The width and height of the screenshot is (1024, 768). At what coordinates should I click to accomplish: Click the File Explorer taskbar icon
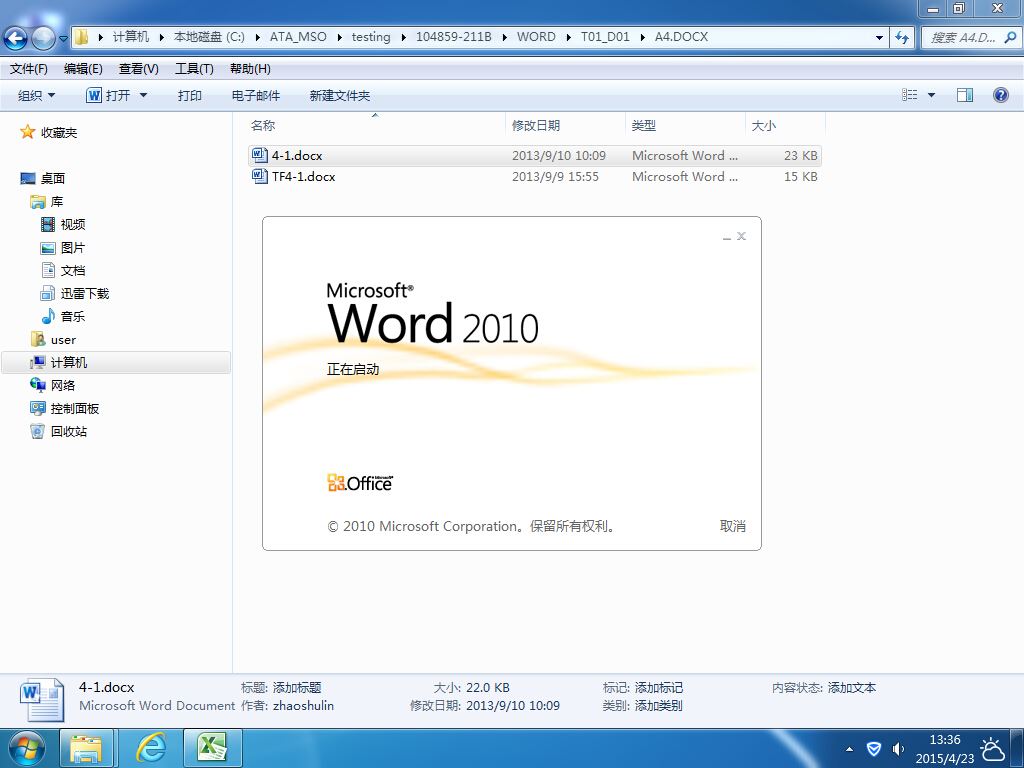coord(86,748)
